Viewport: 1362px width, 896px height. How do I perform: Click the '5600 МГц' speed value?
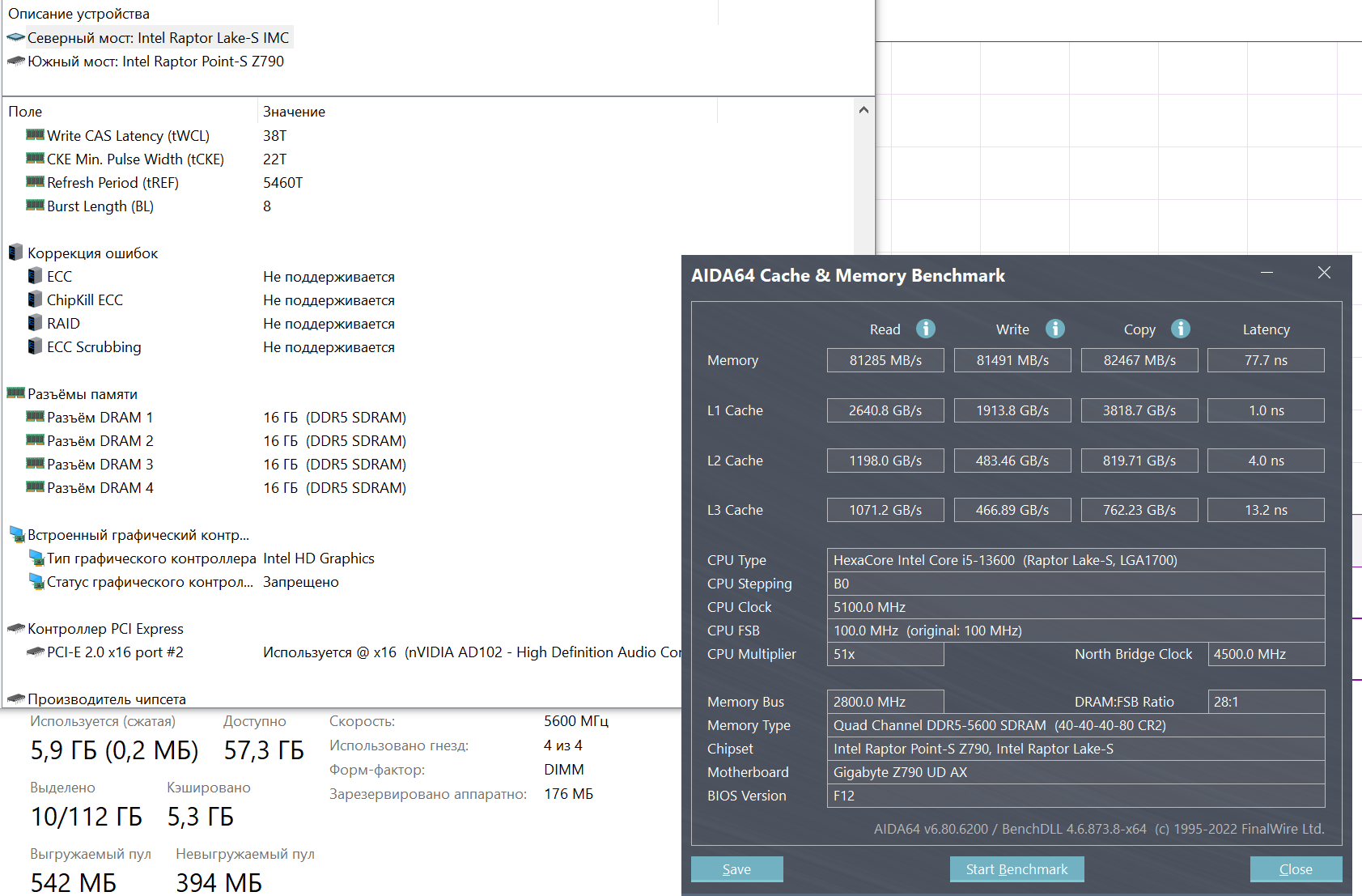point(576,720)
